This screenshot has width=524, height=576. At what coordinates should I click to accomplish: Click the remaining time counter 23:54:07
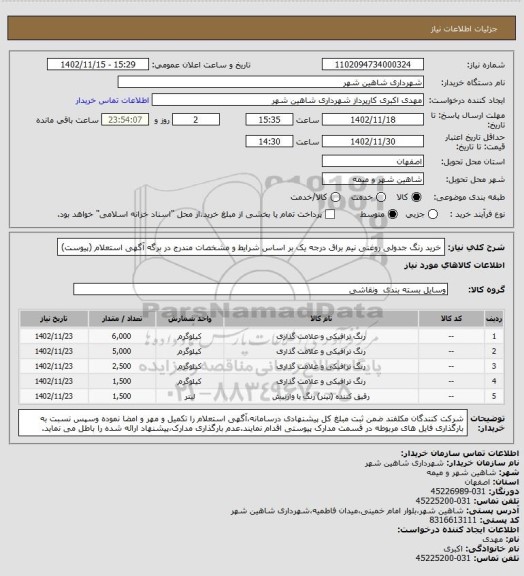coord(125,120)
